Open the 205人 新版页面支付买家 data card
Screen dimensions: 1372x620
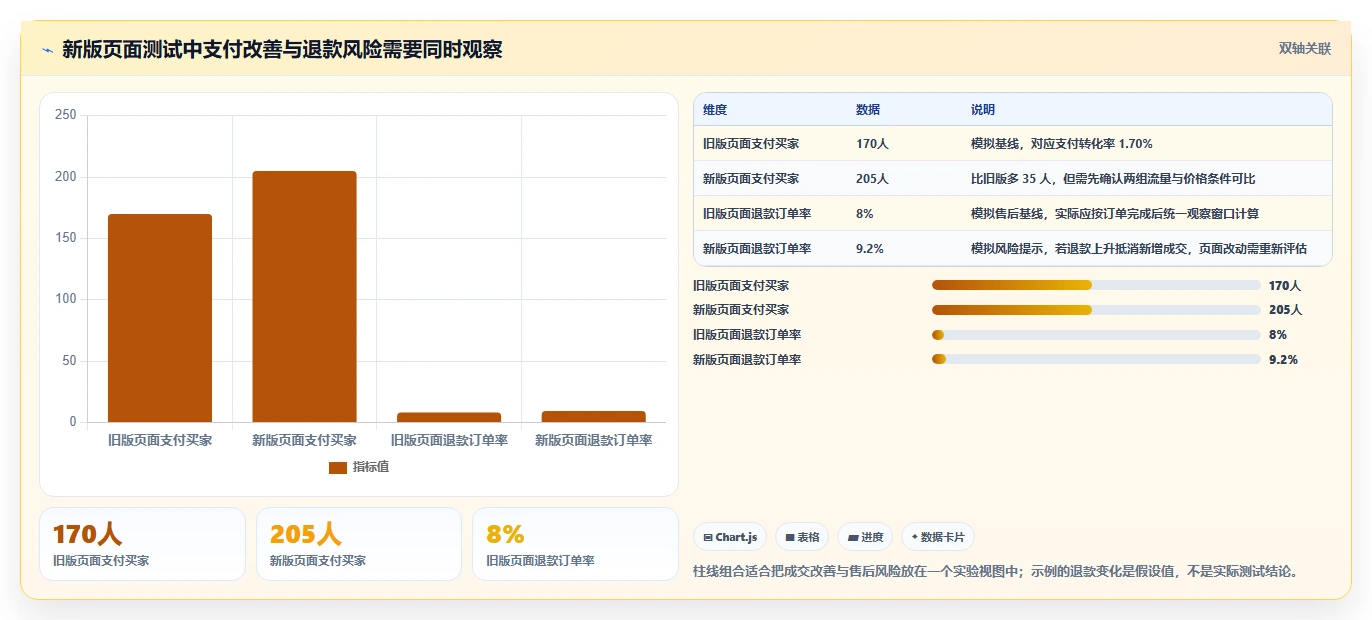click(359, 544)
